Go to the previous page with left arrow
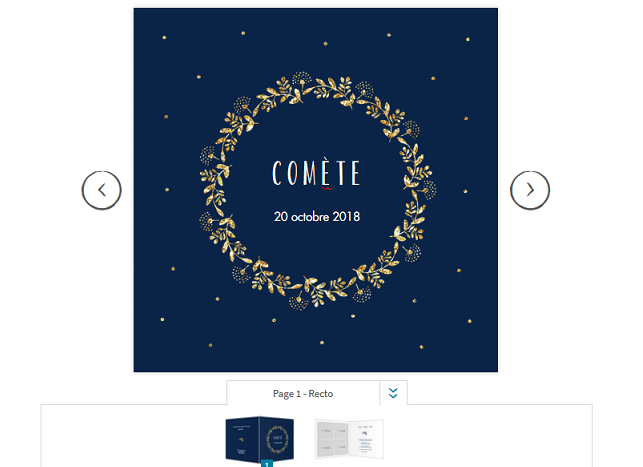Viewport: 643px width, 467px height. tap(101, 190)
